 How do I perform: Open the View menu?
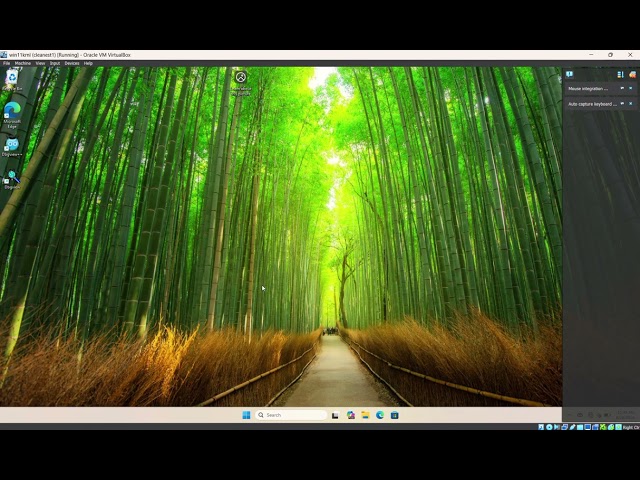[x=40, y=63]
